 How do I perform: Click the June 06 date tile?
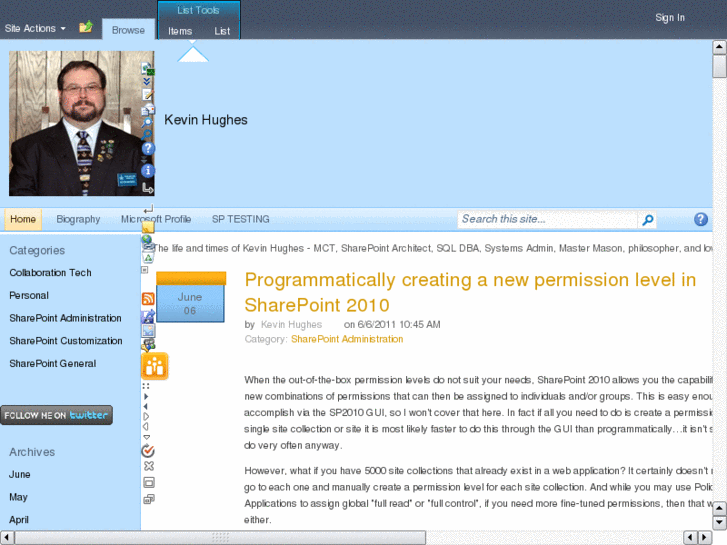(x=191, y=297)
